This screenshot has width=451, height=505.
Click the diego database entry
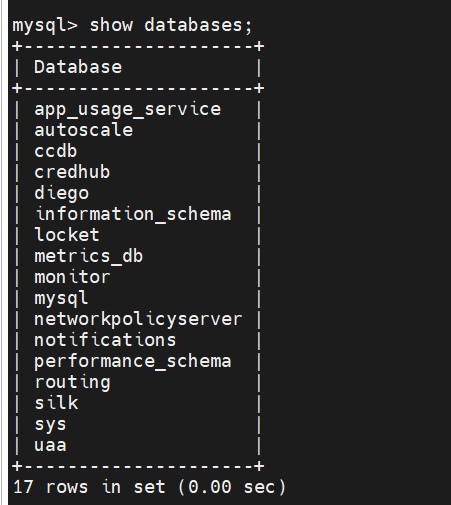(62, 193)
